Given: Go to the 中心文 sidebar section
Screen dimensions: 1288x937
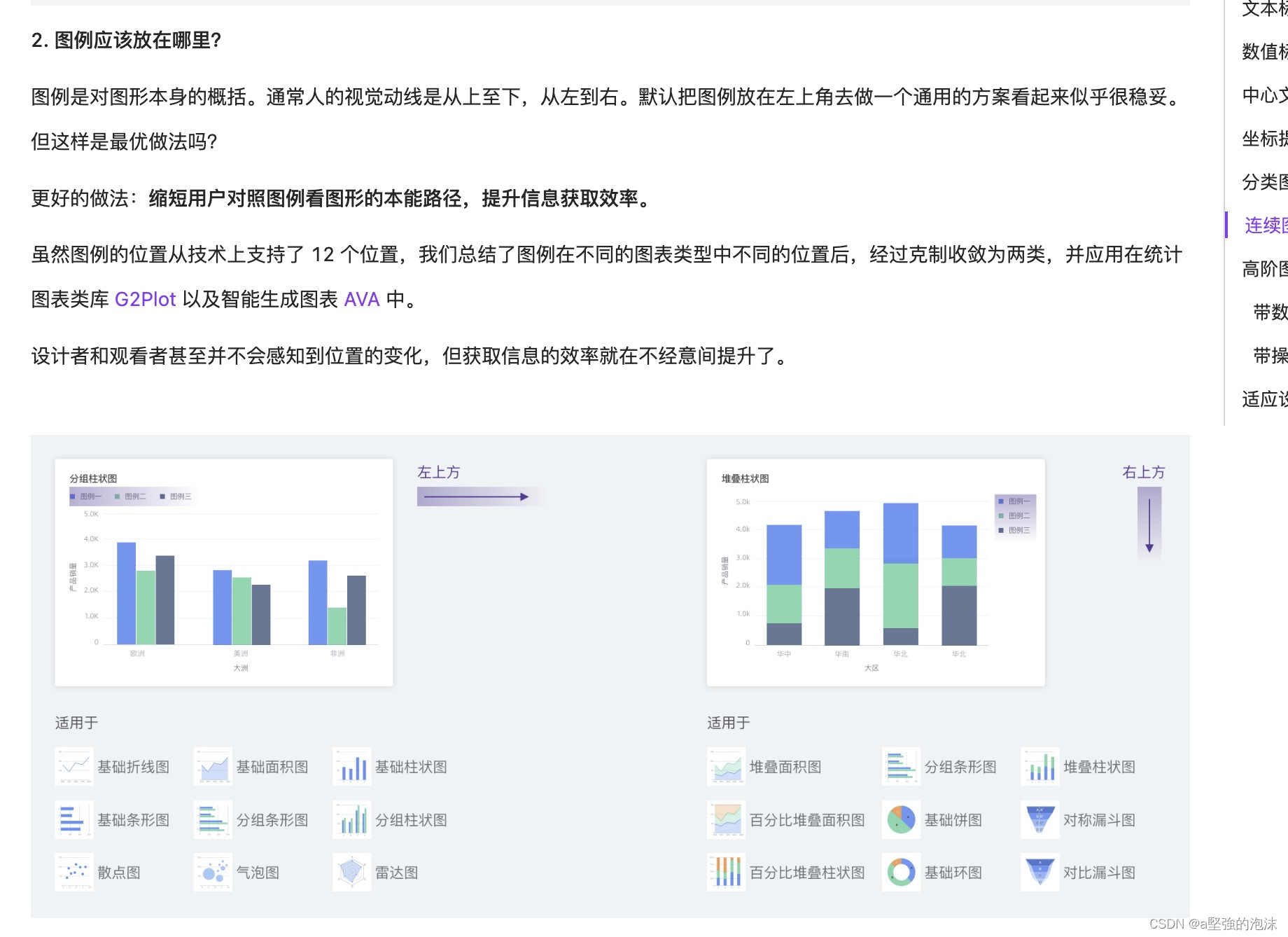Looking at the screenshot, I should (x=1264, y=95).
